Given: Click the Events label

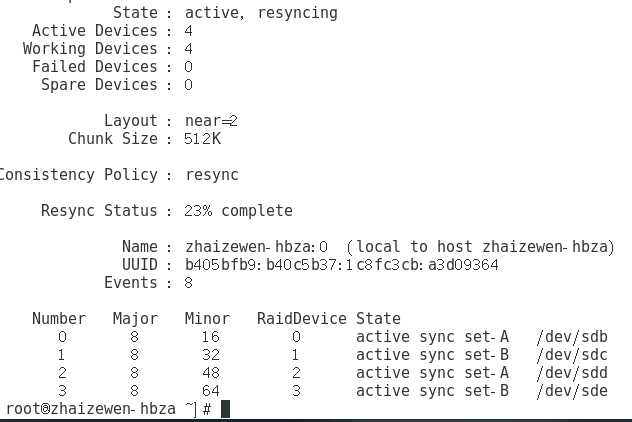Looking at the screenshot, I should 132,283.
